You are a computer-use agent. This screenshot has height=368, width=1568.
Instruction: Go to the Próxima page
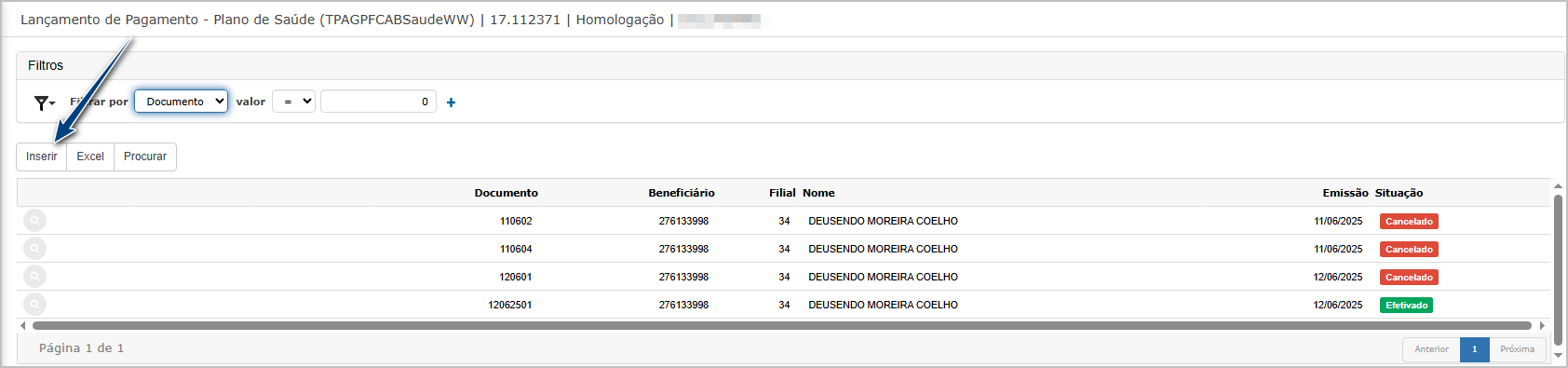1517,349
